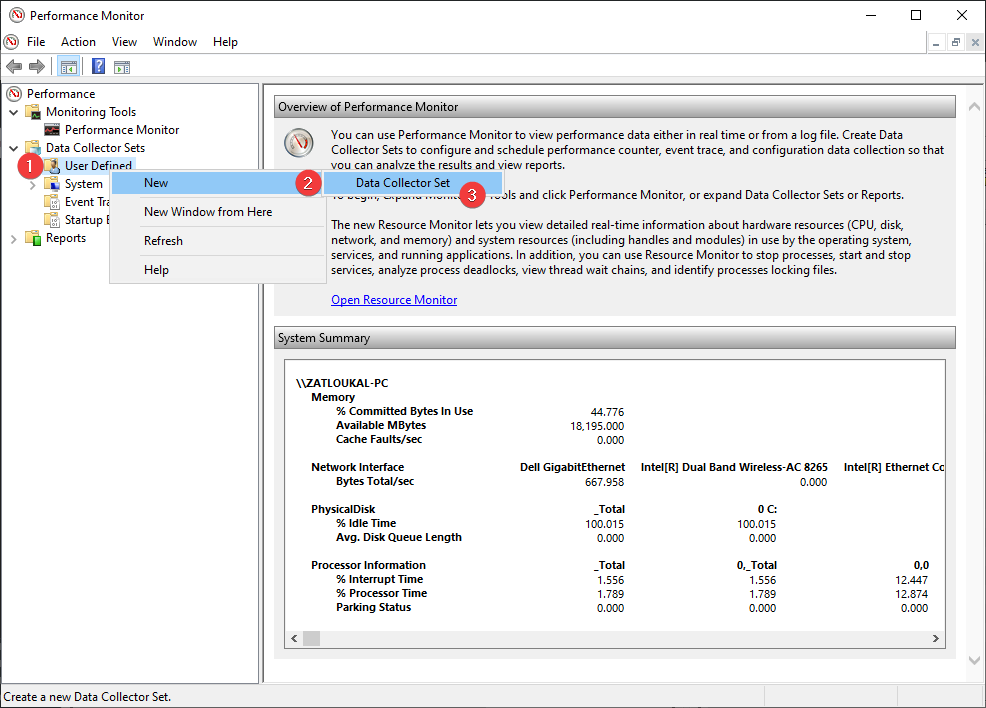Click the right arrow of horizontal scrollbar

(936, 638)
